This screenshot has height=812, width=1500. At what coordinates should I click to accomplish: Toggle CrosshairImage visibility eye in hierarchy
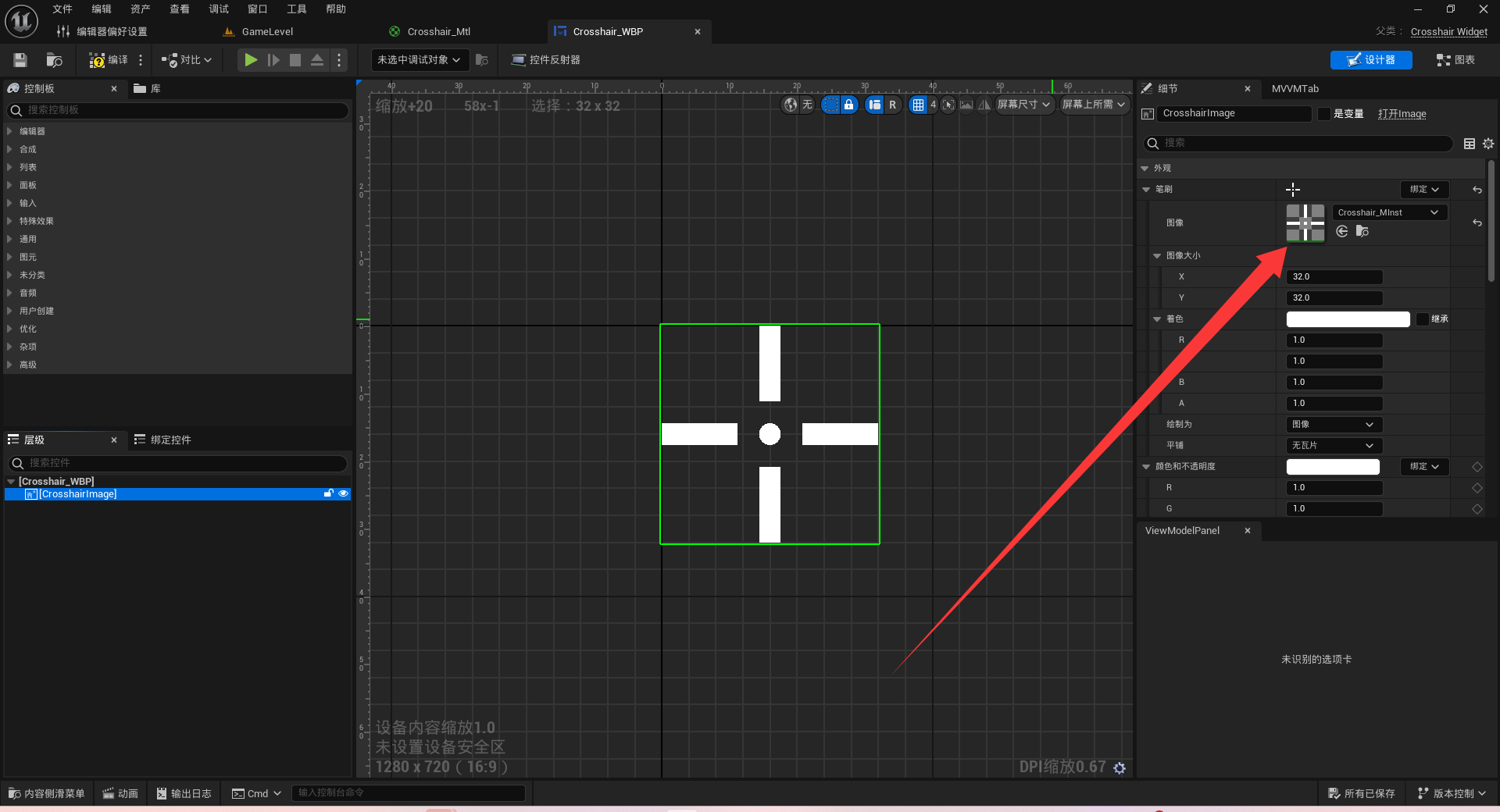point(343,493)
